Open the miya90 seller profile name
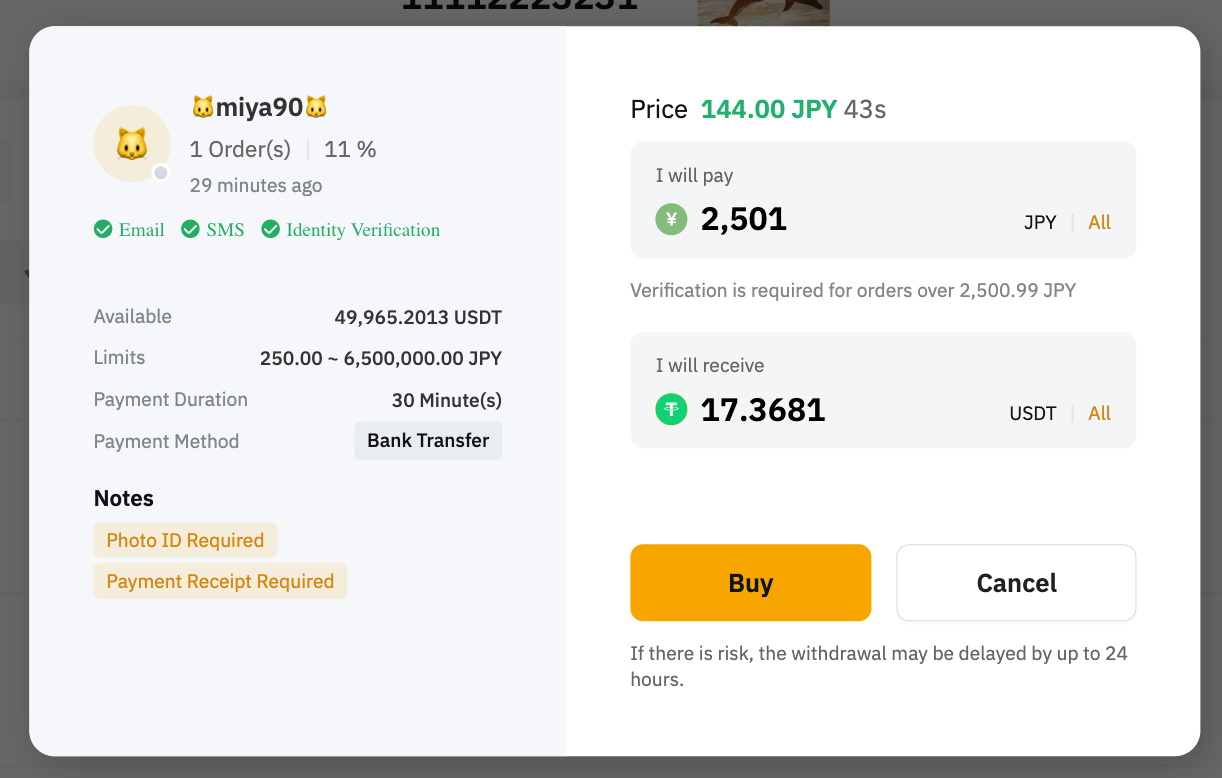The width and height of the screenshot is (1222, 778). coord(260,107)
